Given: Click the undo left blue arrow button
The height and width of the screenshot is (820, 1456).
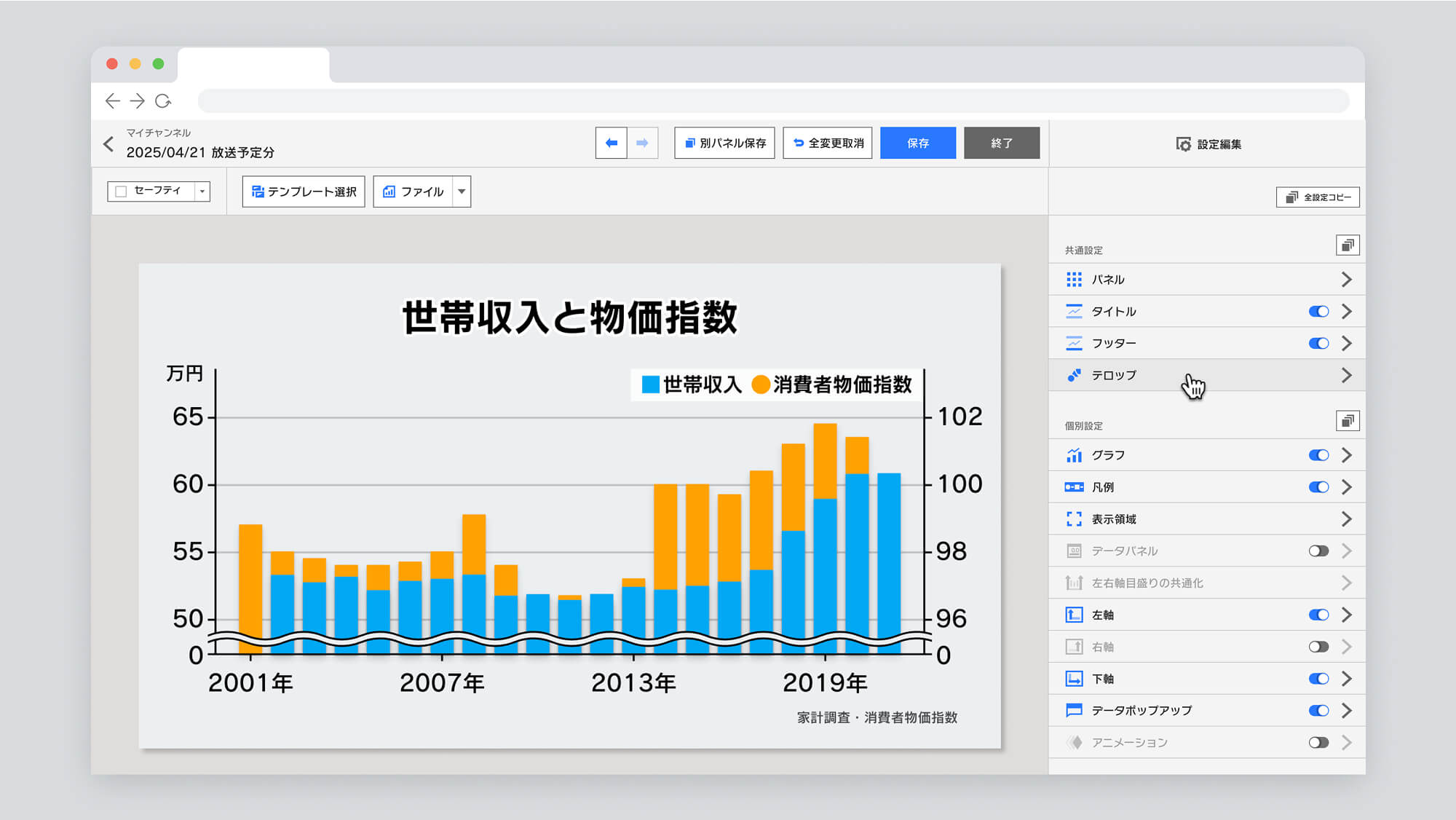Looking at the screenshot, I should point(612,143).
